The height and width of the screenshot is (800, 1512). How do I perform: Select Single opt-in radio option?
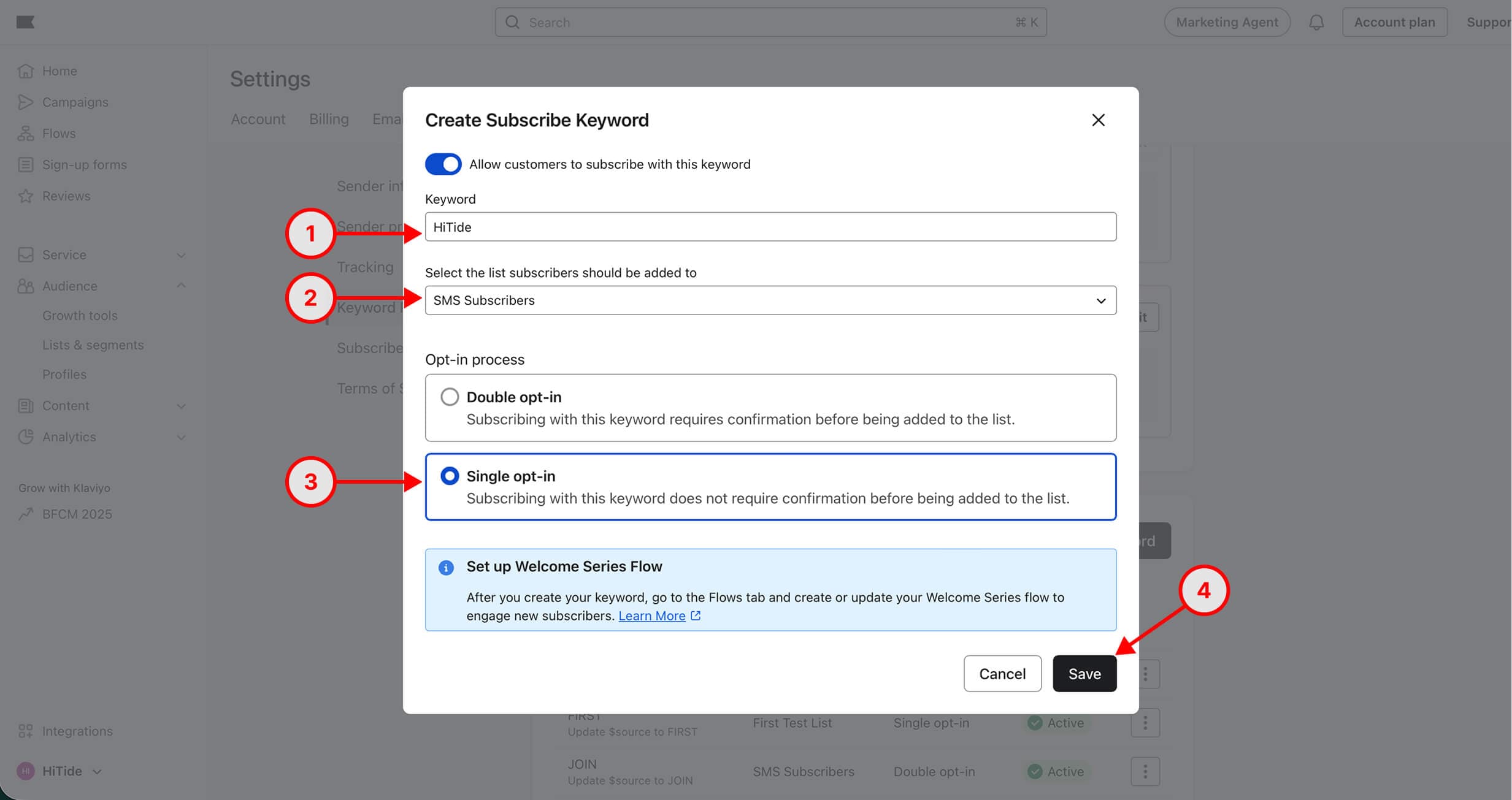450,476
